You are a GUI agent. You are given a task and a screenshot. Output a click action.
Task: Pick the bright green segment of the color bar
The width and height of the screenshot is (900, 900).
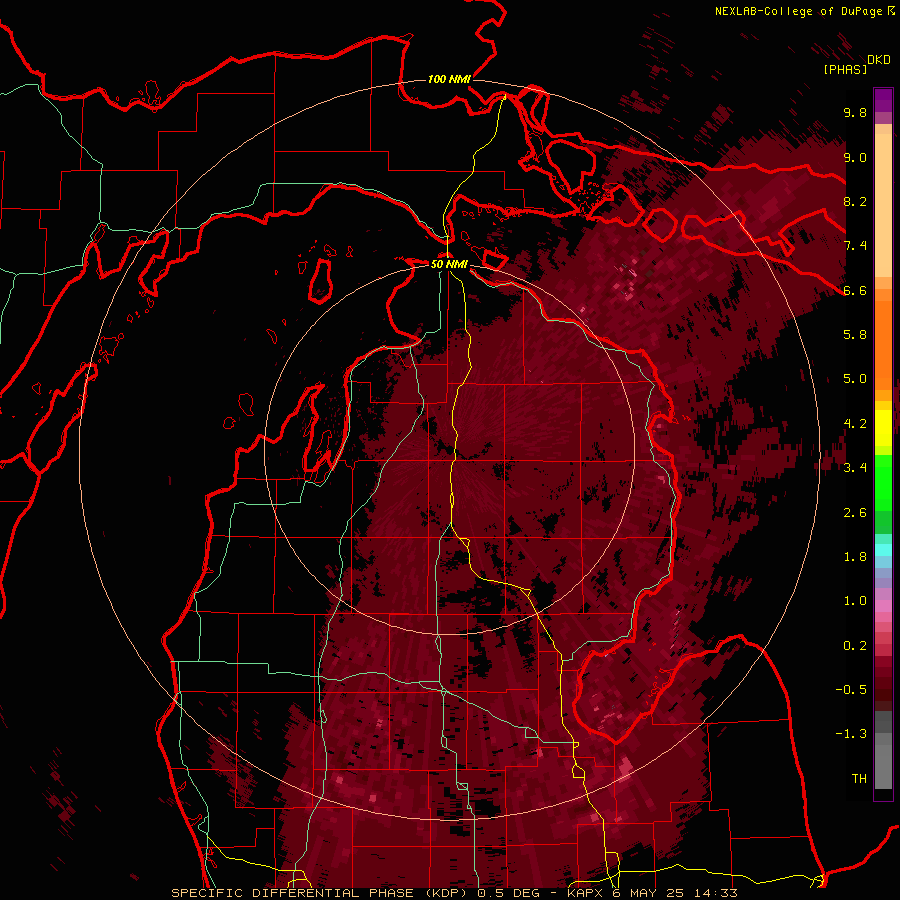point(883,484)
